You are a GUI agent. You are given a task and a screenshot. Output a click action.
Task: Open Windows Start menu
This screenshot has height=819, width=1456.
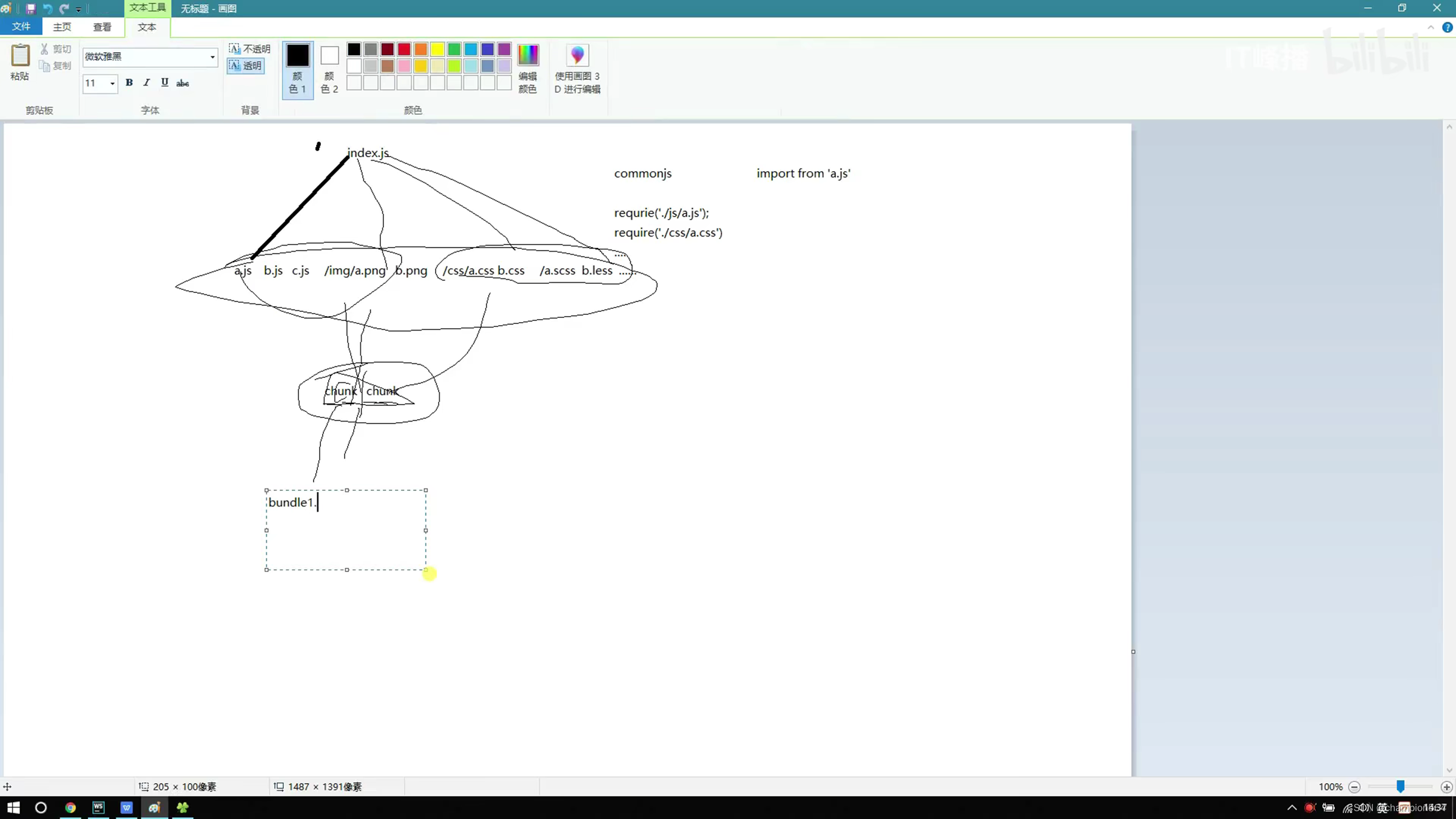(x=13, y=807)
